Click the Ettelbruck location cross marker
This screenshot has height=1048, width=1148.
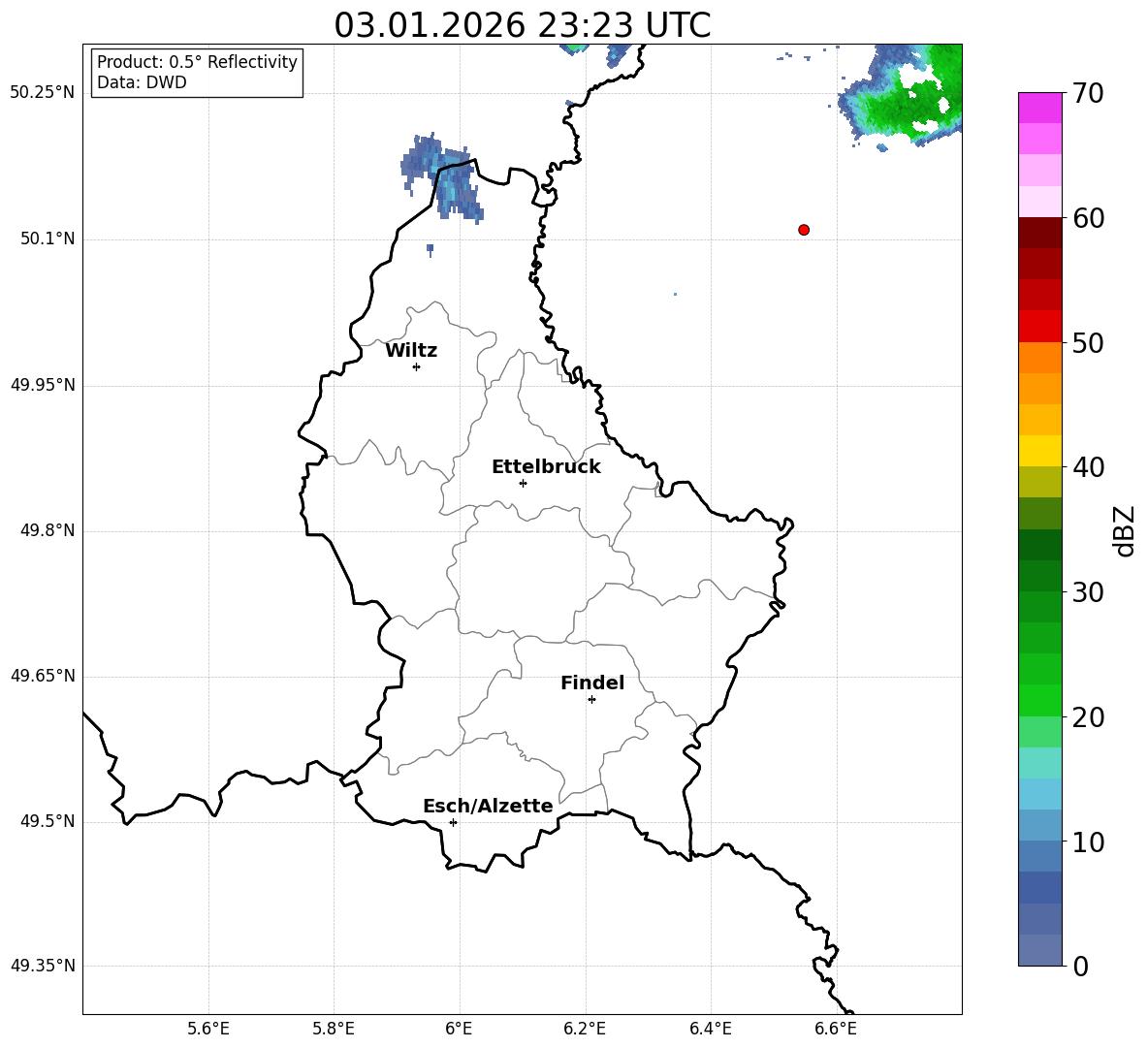(x=523, y=483)
